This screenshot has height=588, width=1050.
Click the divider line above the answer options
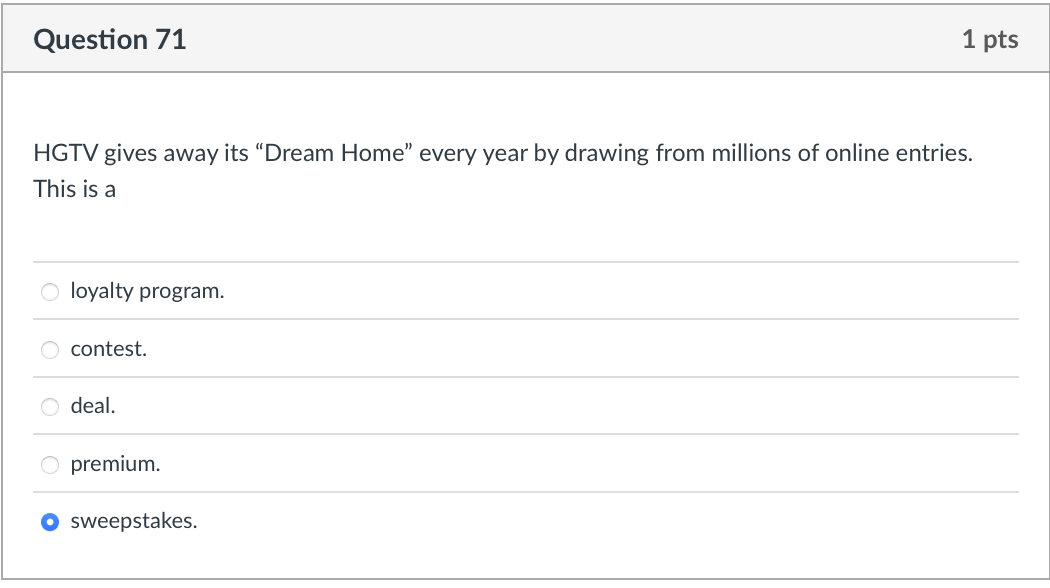pyautogui.click(x=525, y=263)
